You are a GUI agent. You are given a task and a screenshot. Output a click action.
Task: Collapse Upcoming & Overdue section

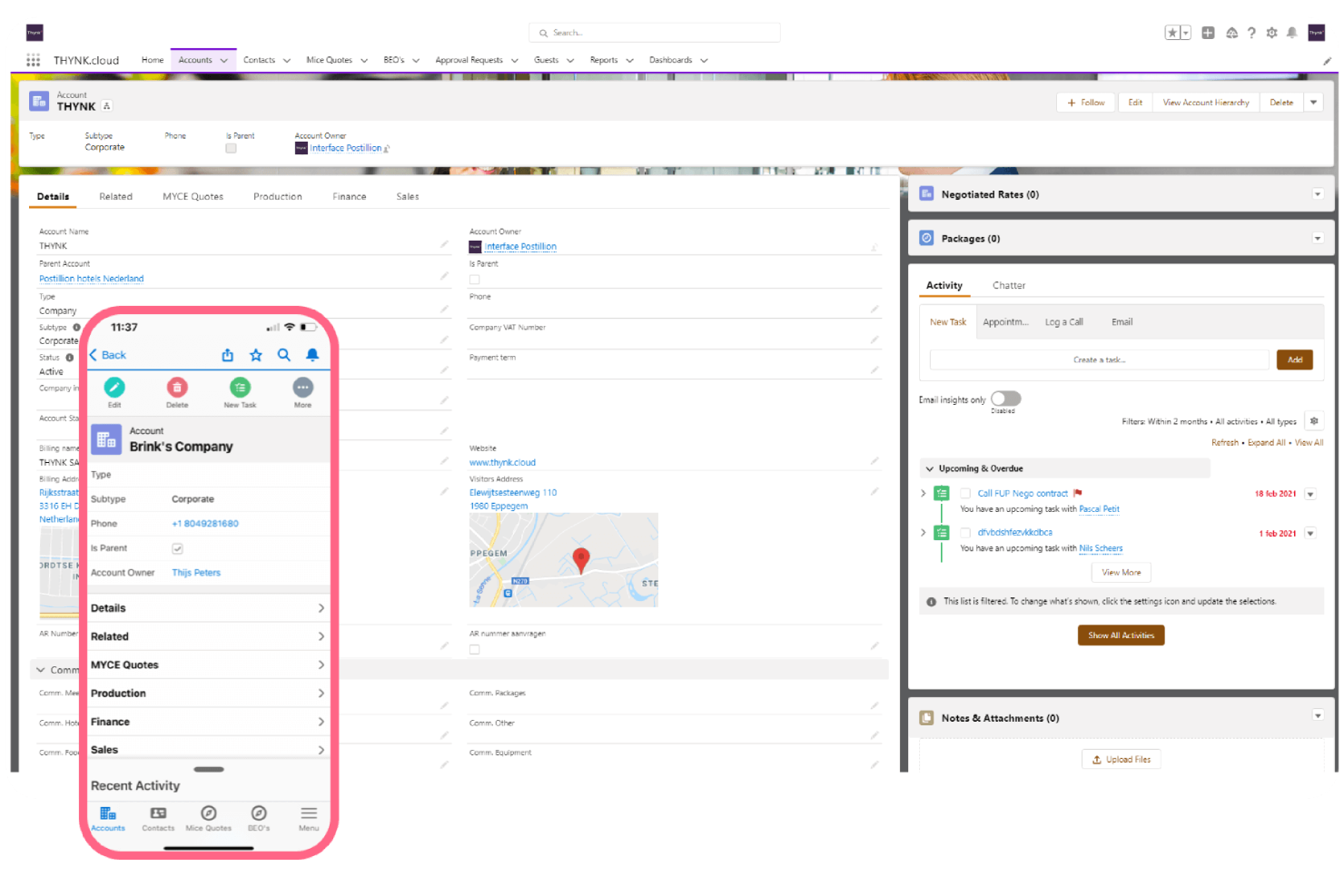[929, 469]
